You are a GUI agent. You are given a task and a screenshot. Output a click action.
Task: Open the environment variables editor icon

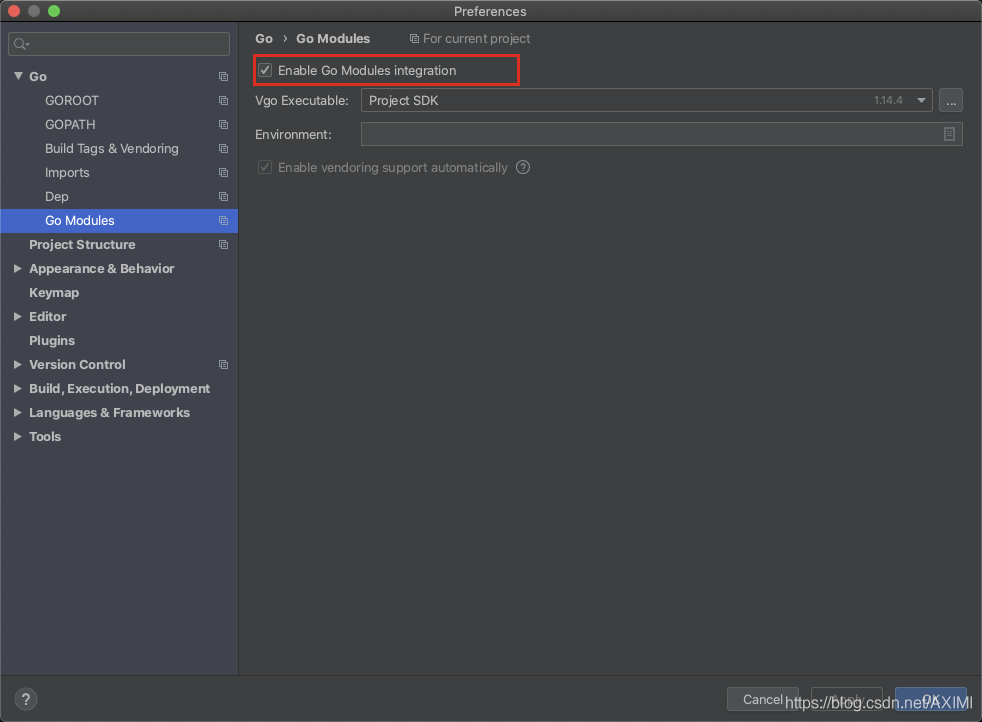point(949,134)
